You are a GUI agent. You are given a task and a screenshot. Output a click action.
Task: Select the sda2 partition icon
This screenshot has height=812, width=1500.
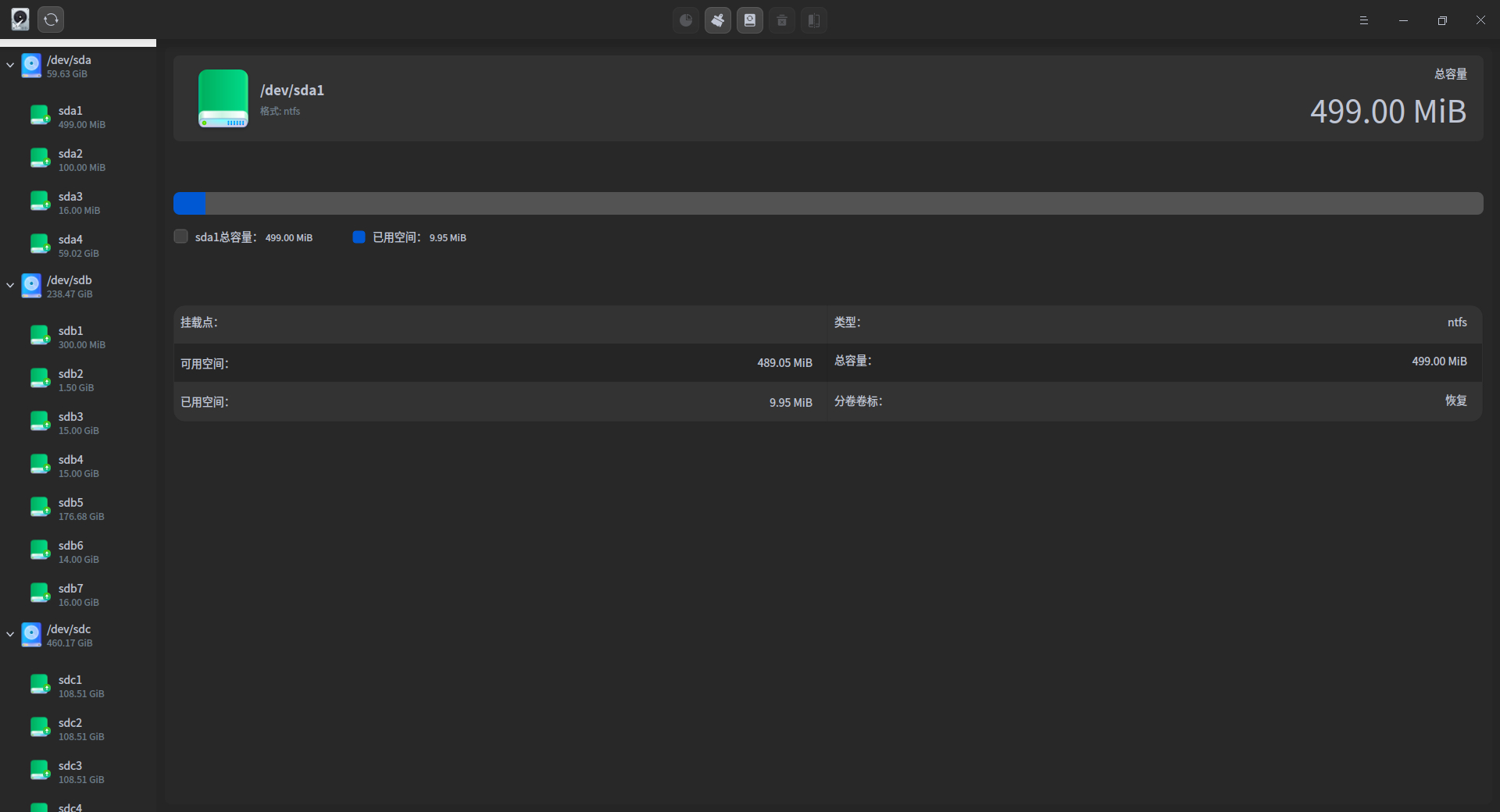point(41,158)
